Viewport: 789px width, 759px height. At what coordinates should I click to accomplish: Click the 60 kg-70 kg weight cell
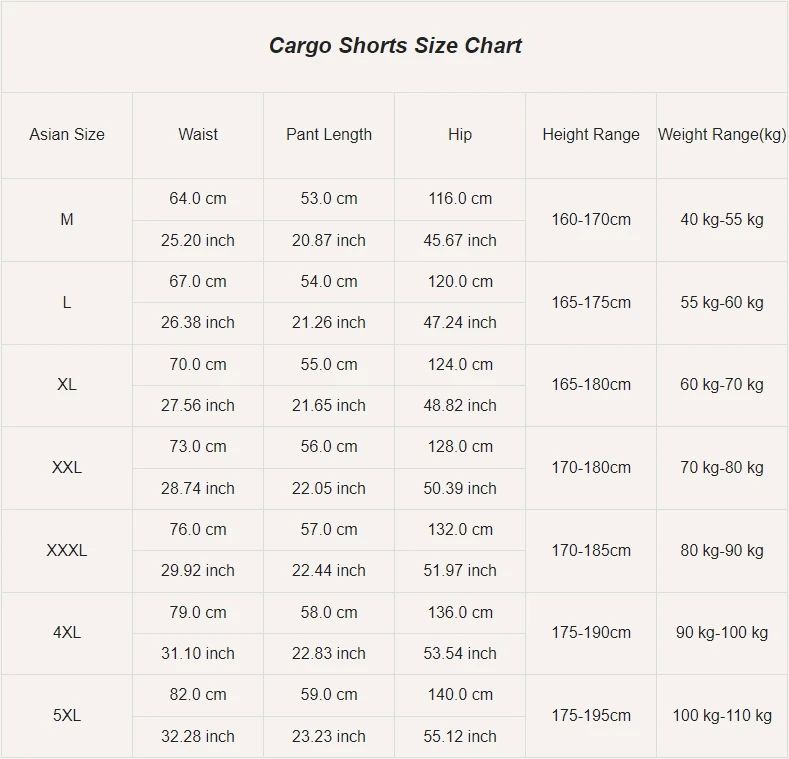pyautogui.click(x=722, y=385)
